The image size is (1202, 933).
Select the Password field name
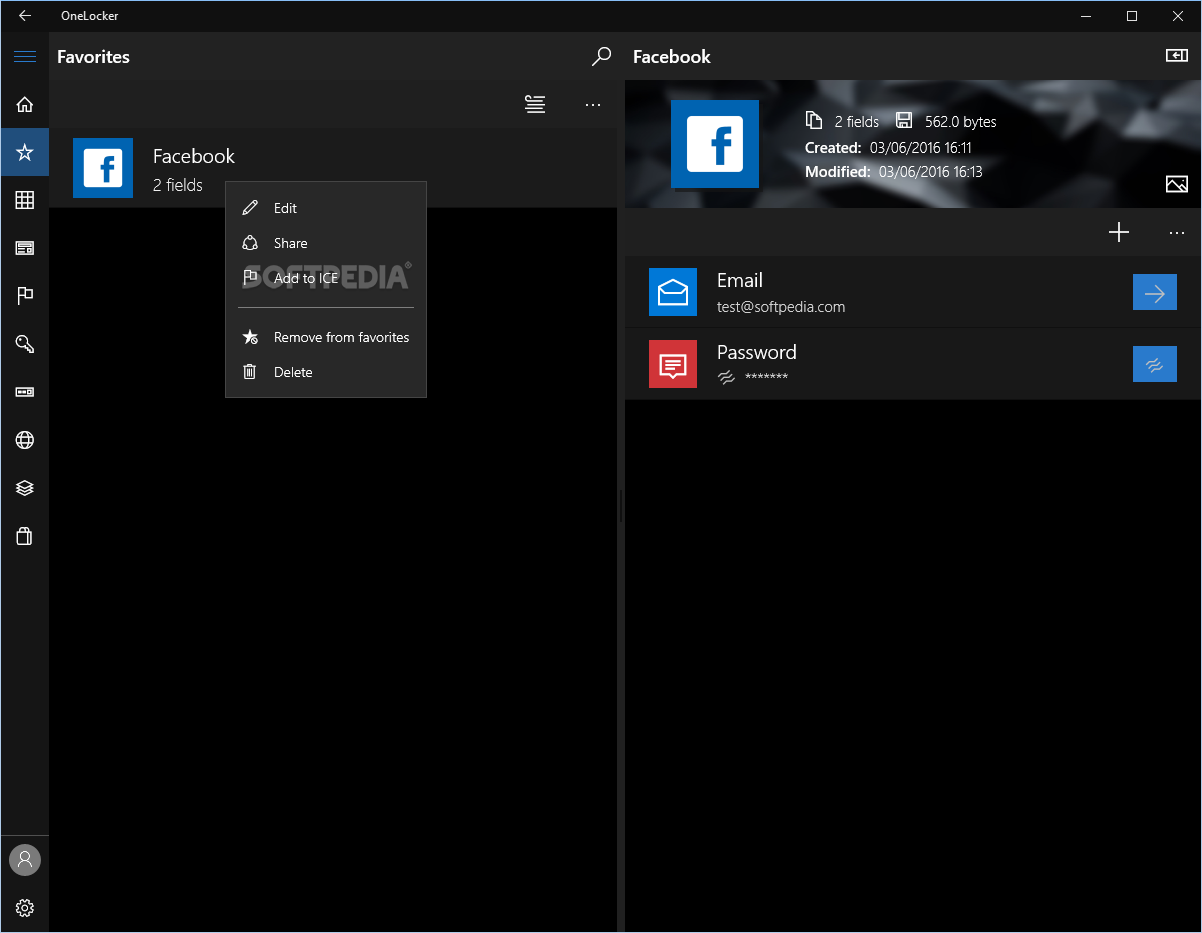point(757,352)
